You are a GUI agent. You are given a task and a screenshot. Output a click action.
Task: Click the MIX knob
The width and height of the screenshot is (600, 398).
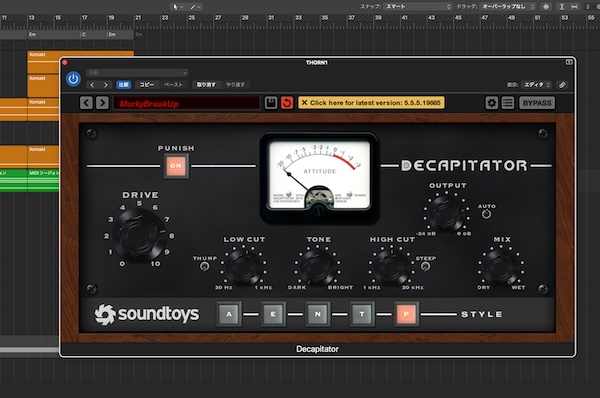click(501, 266)
